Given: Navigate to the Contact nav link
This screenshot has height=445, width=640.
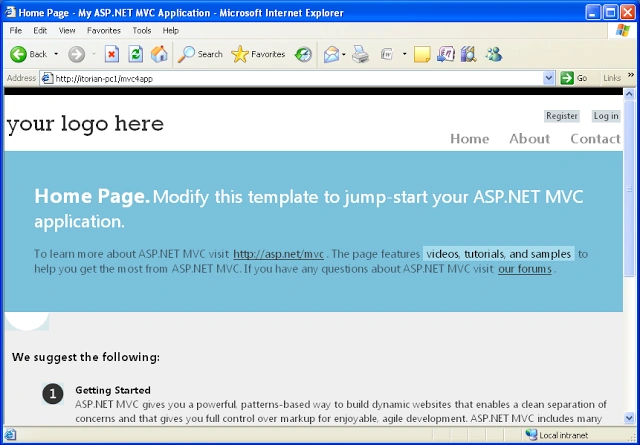Looking at the screenshot, I should pyautogui.click(x=596, y=139).
